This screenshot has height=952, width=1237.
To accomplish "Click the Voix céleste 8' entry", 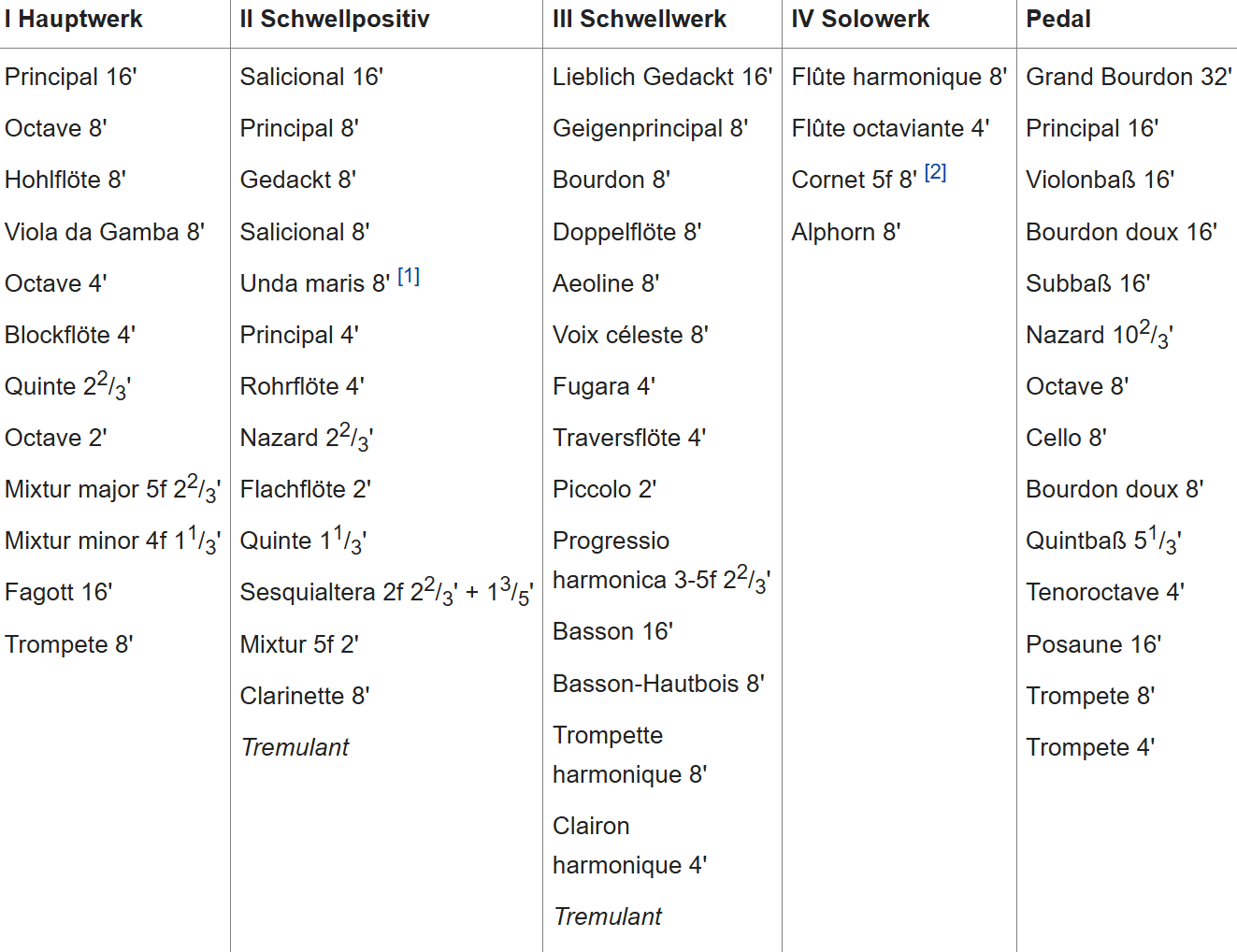I will click(630, 335).
